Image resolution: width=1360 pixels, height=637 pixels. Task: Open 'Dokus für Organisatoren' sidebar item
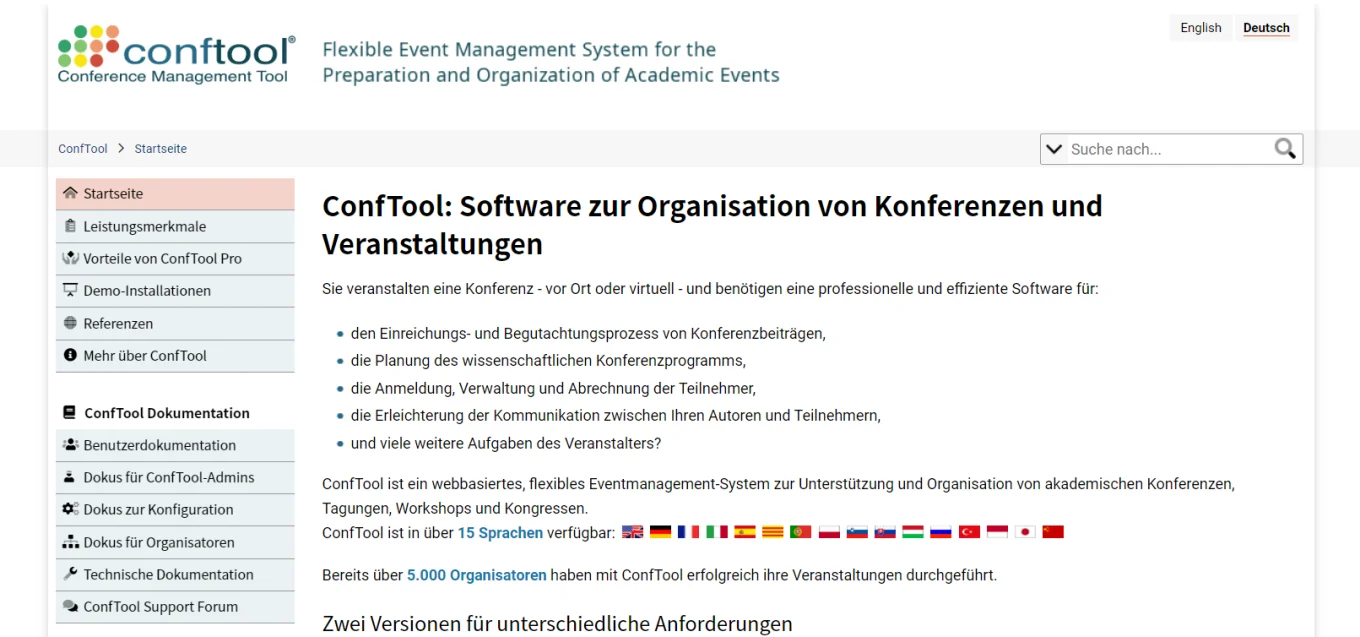tap(175, 542)
